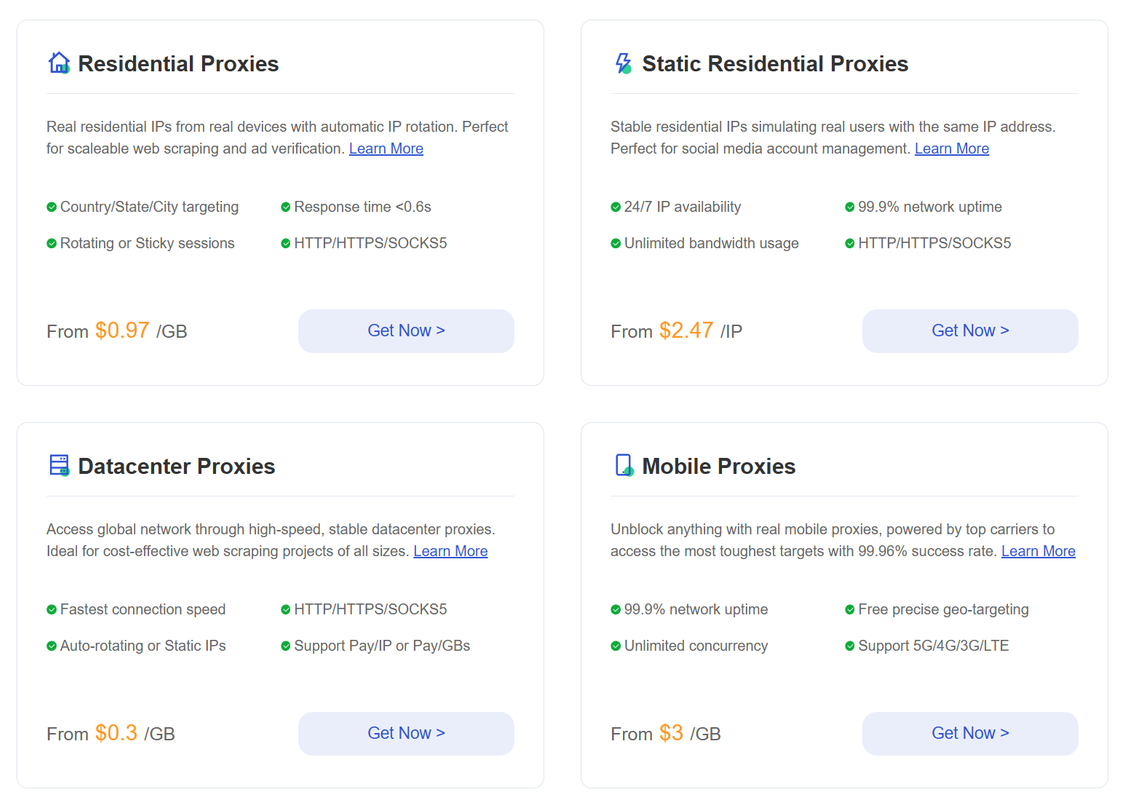Select the $0.97 Residential Proxies price
The height and width of the screenshot is (800, 1125).
coord(122,330)
